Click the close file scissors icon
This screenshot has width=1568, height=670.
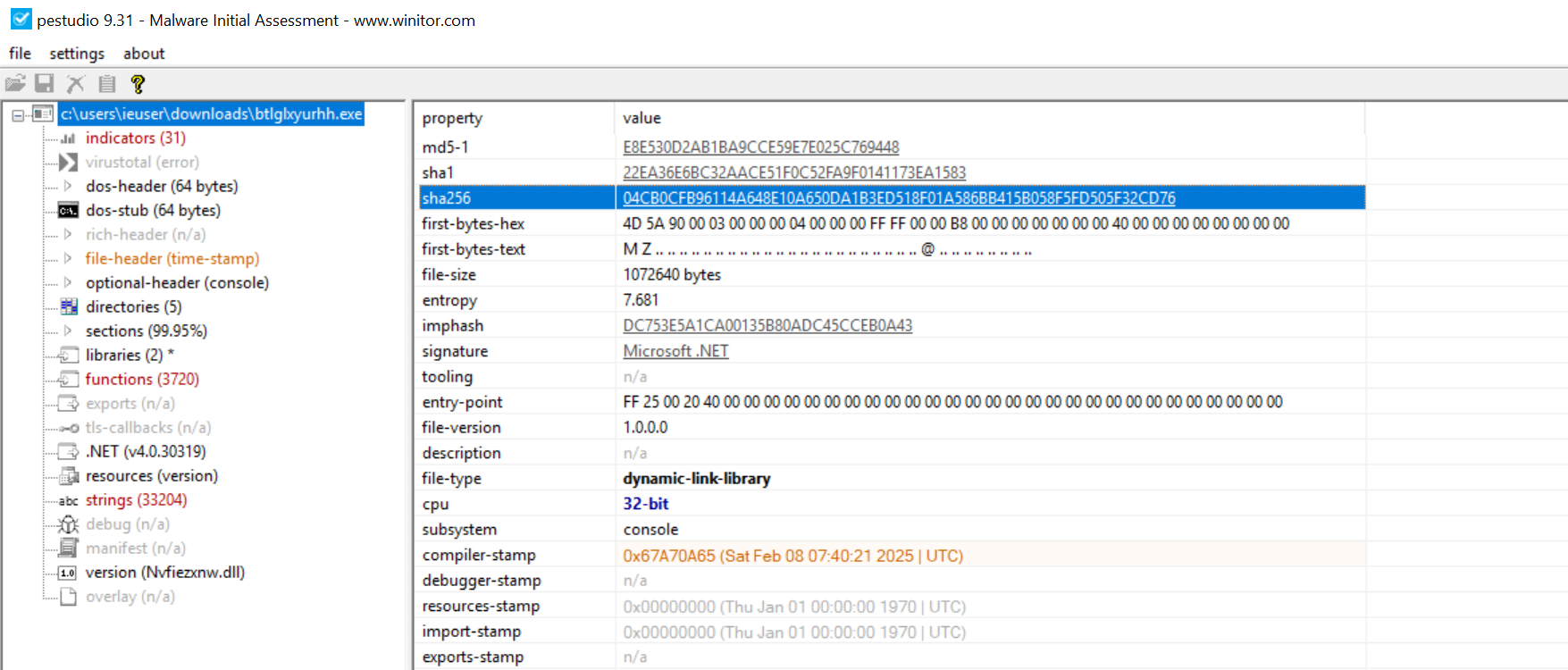pos(76,84)
